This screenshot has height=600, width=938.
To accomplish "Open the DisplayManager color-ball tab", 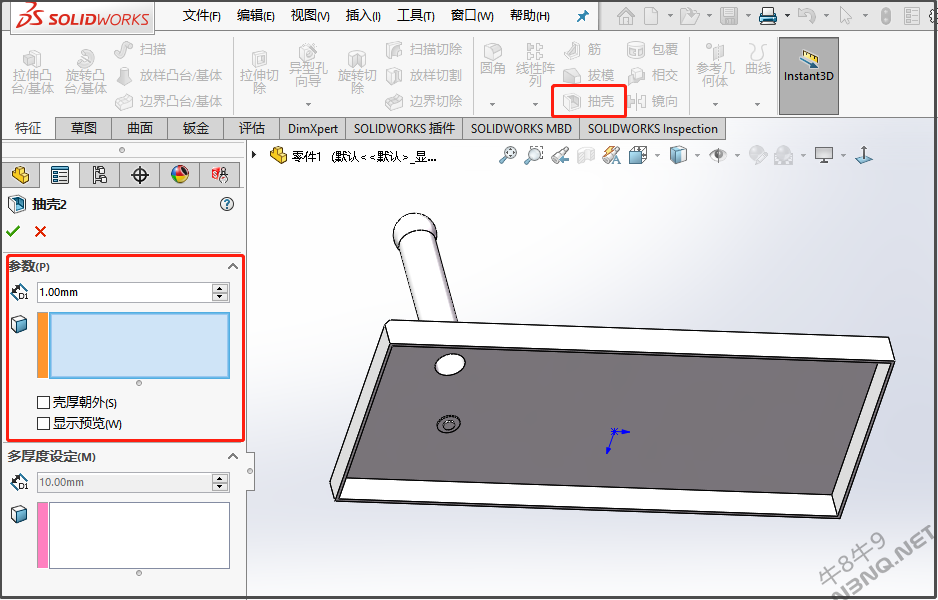I will 179,175.
